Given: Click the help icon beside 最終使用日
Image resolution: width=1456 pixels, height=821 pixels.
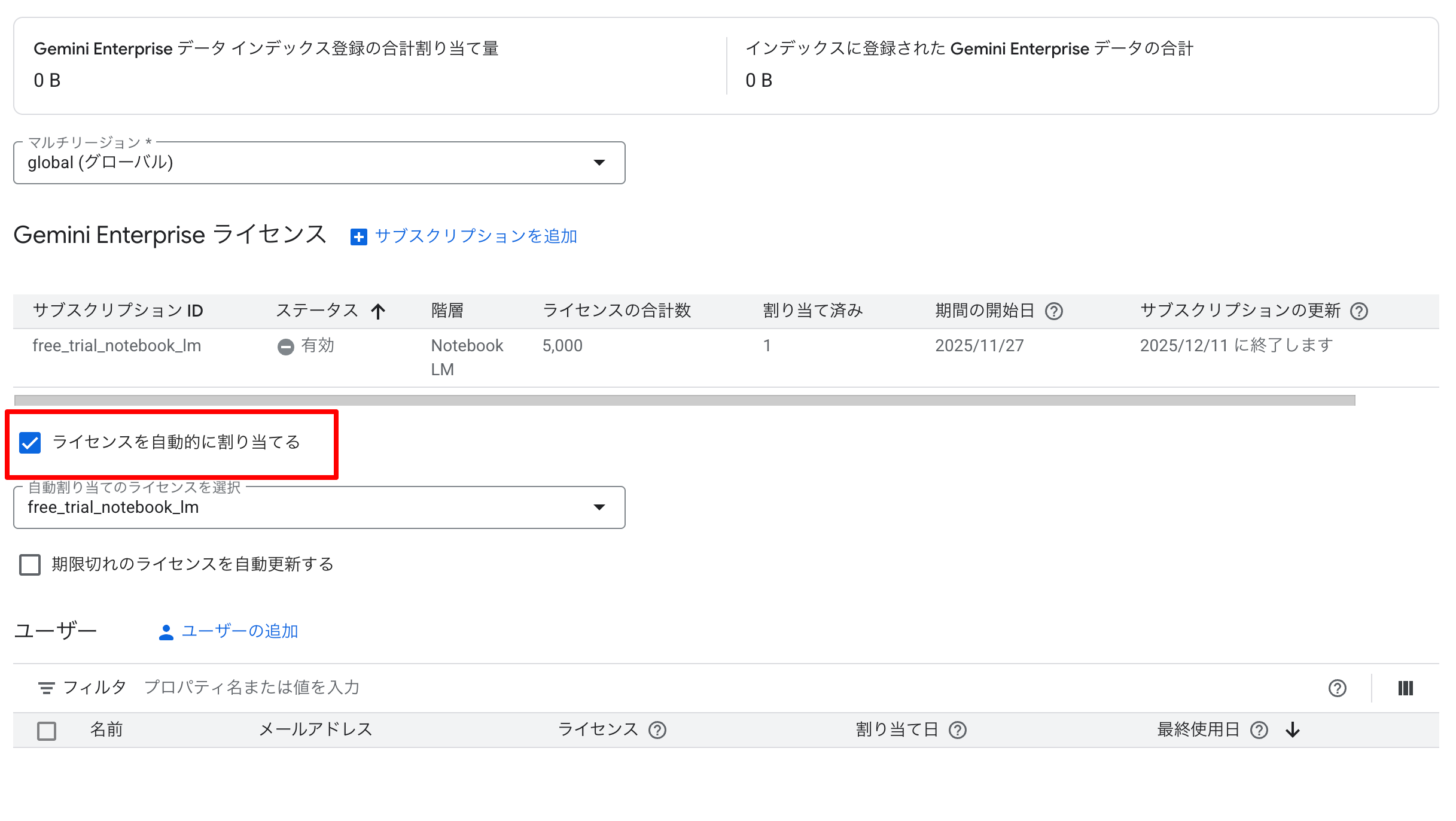Looking at the screenshot, I should [1259, 729].
